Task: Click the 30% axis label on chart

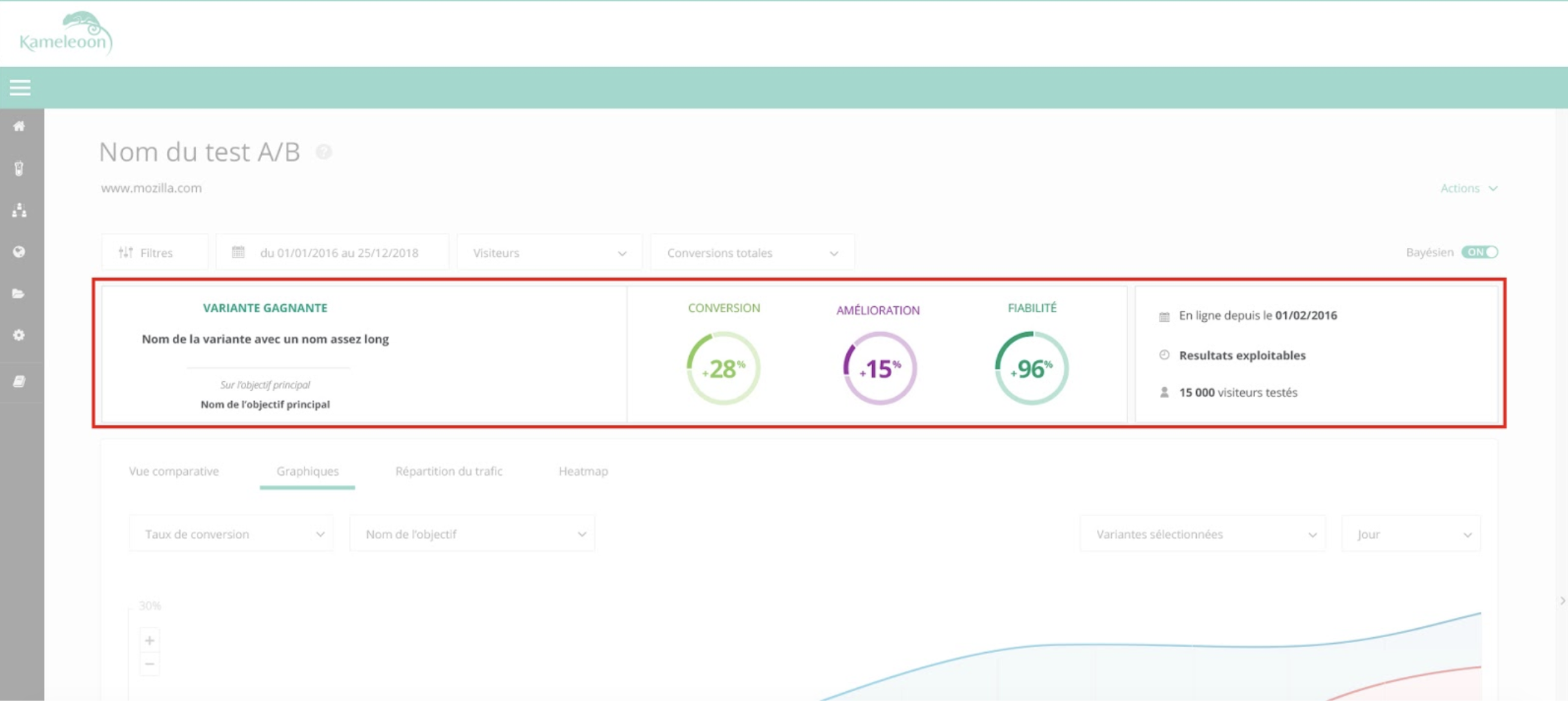Action: (150, 605)
